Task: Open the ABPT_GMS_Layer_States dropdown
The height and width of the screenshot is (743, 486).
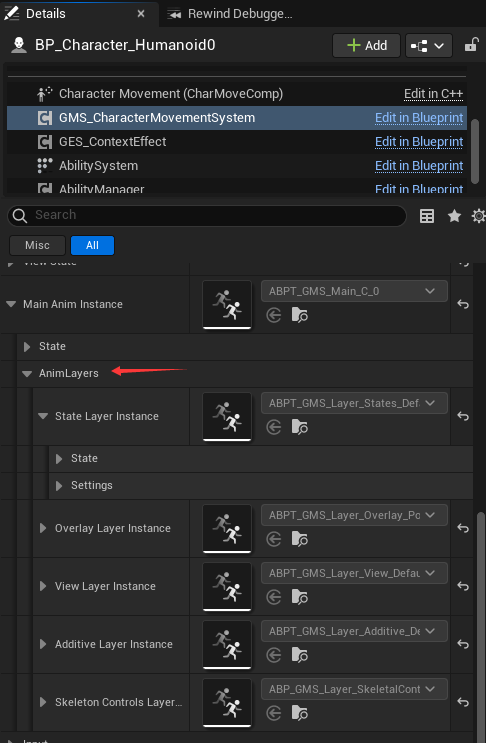Action: coord(354,403)
